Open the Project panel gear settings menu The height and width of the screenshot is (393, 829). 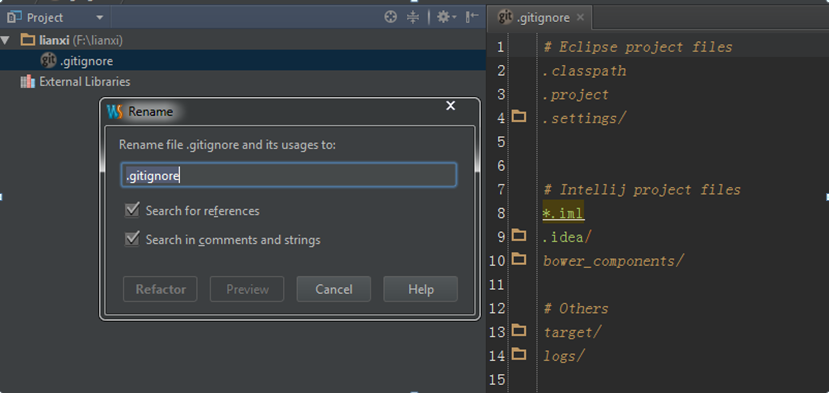coord(446,17)
